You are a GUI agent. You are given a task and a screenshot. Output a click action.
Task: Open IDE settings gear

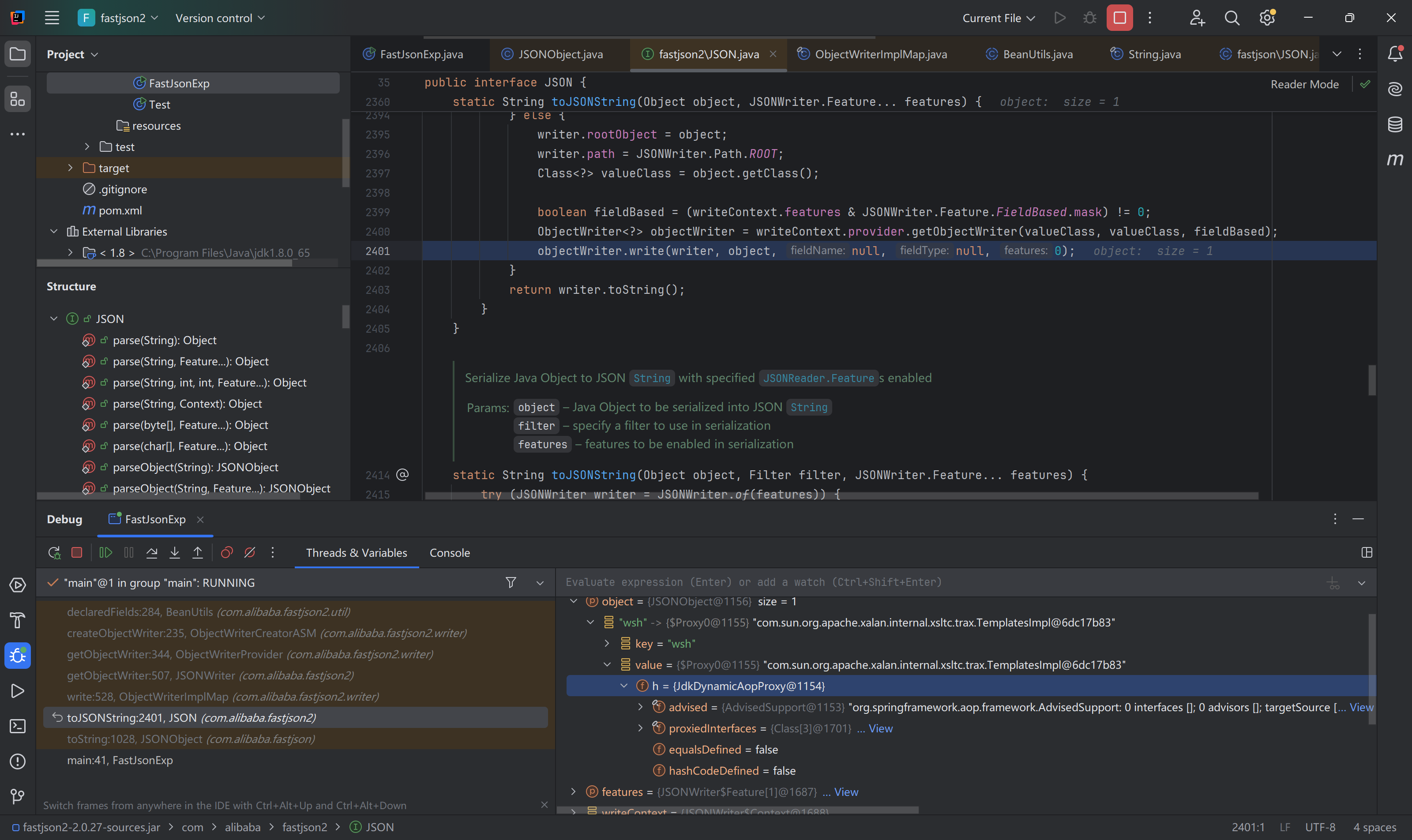1267,18
